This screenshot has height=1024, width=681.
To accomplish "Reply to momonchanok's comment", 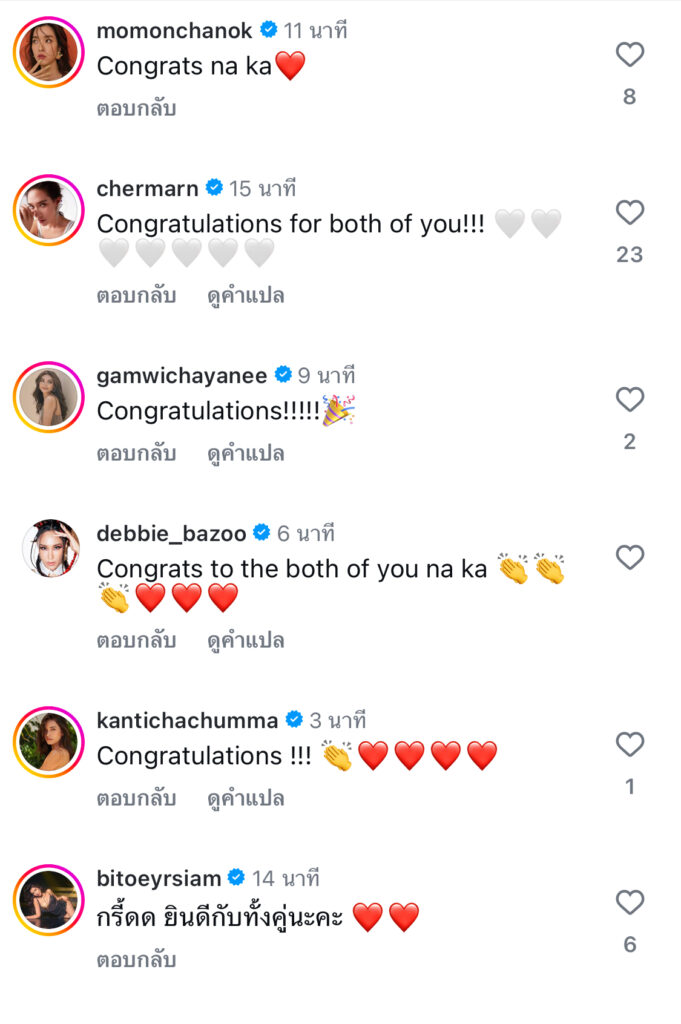I will click(x=136, y=109).
